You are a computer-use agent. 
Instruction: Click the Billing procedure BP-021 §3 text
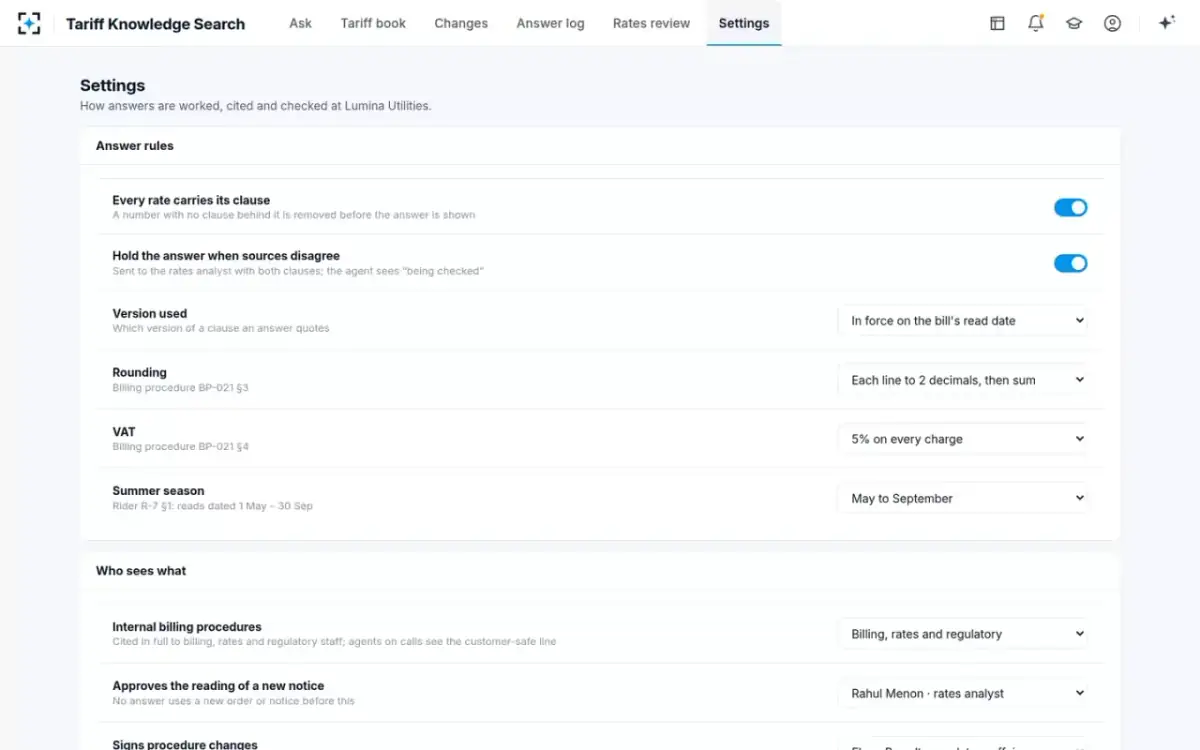[180, 387]
